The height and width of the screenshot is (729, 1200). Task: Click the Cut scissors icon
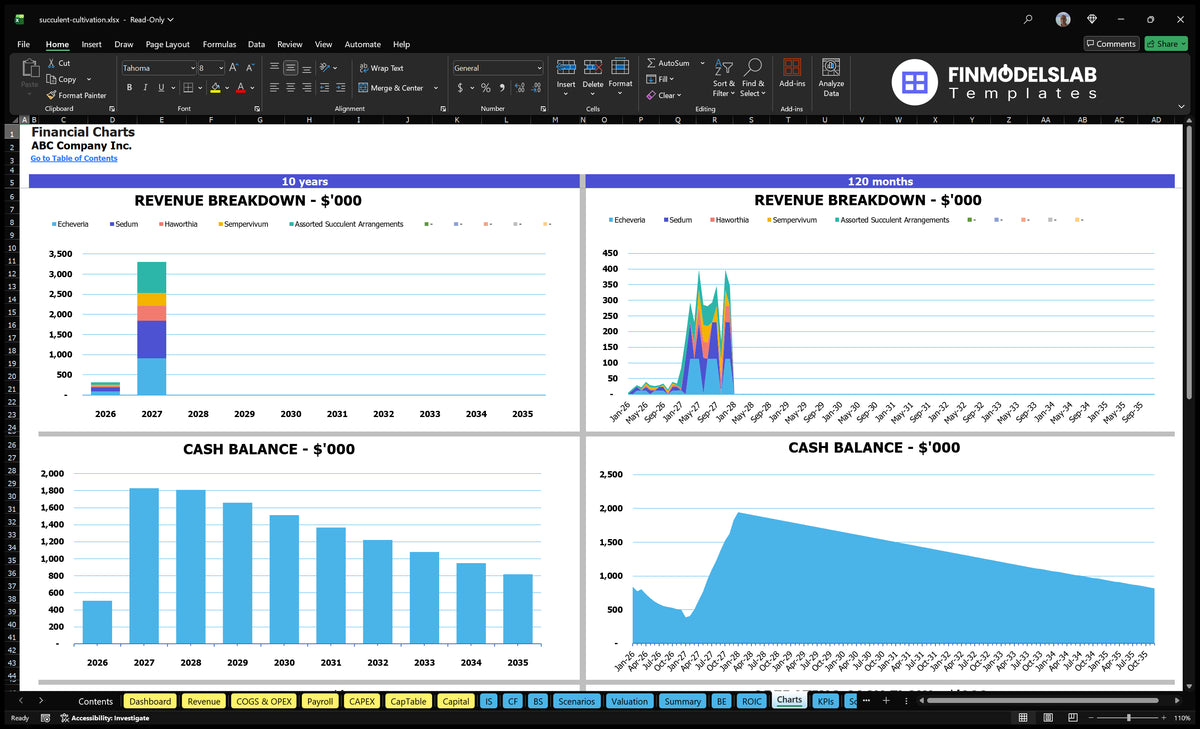tap(51, 63)
